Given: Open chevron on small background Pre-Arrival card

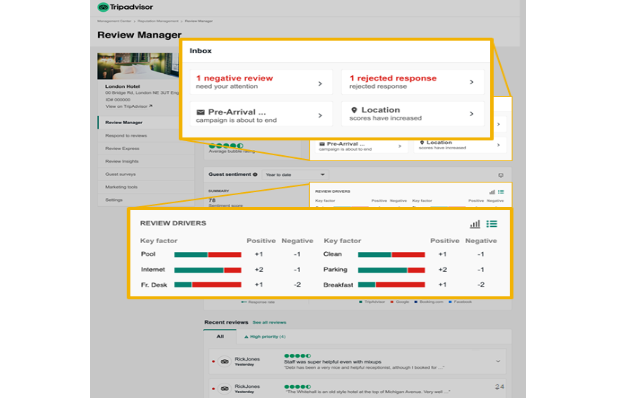Looking at the screenshot, I should pos(400,146).
